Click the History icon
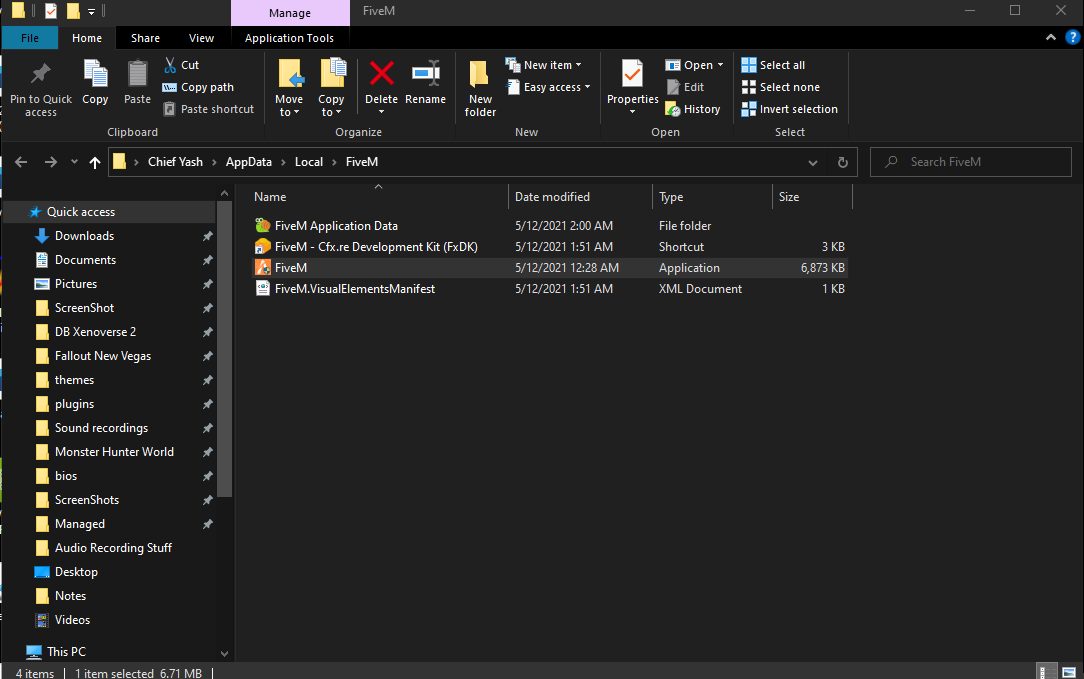1084x679 pixels. [673, 109]
